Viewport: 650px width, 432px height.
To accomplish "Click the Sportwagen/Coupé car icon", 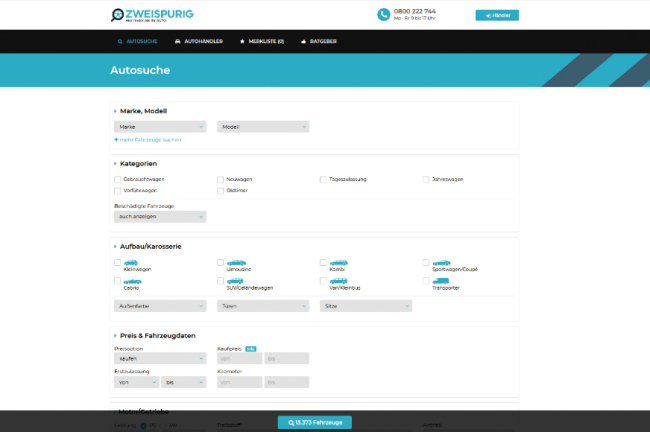I will 442,262.
